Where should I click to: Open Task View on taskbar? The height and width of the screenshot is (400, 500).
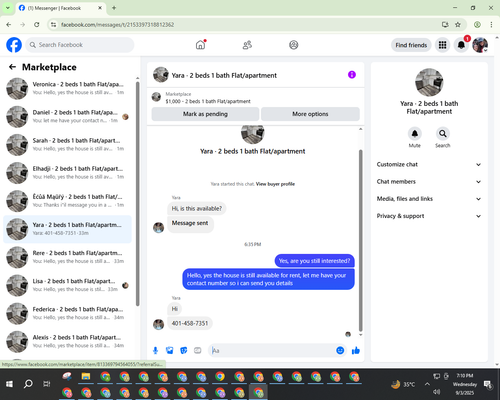point(47,384)
